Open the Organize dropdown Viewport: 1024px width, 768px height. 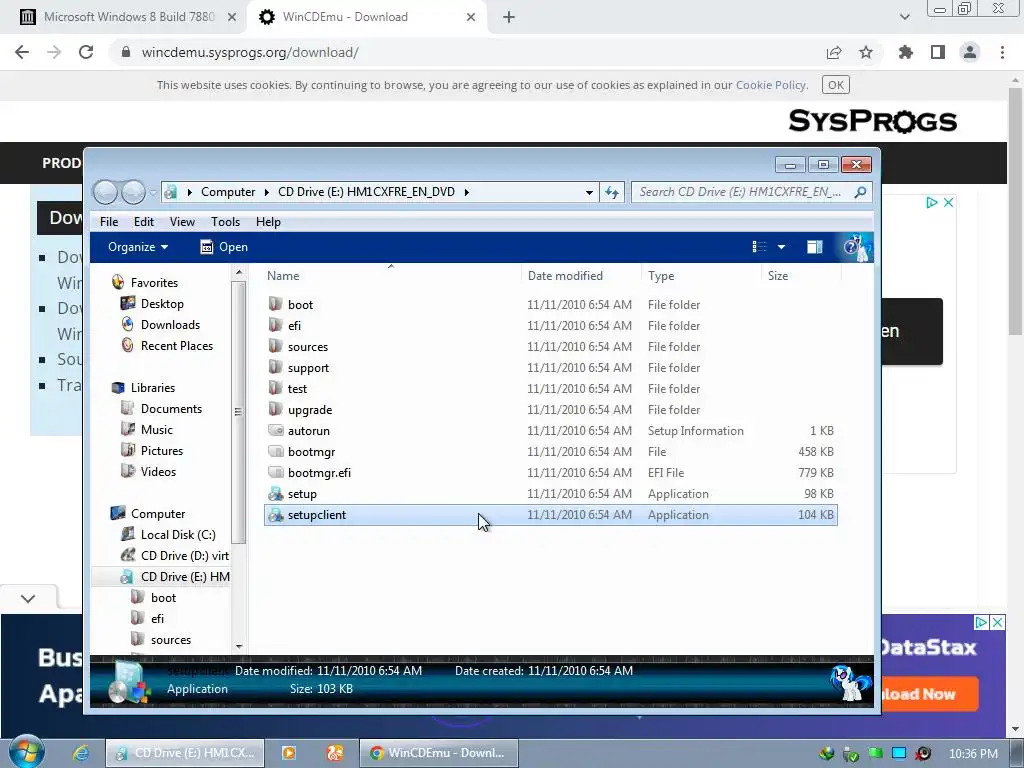[x=138, y=247]
